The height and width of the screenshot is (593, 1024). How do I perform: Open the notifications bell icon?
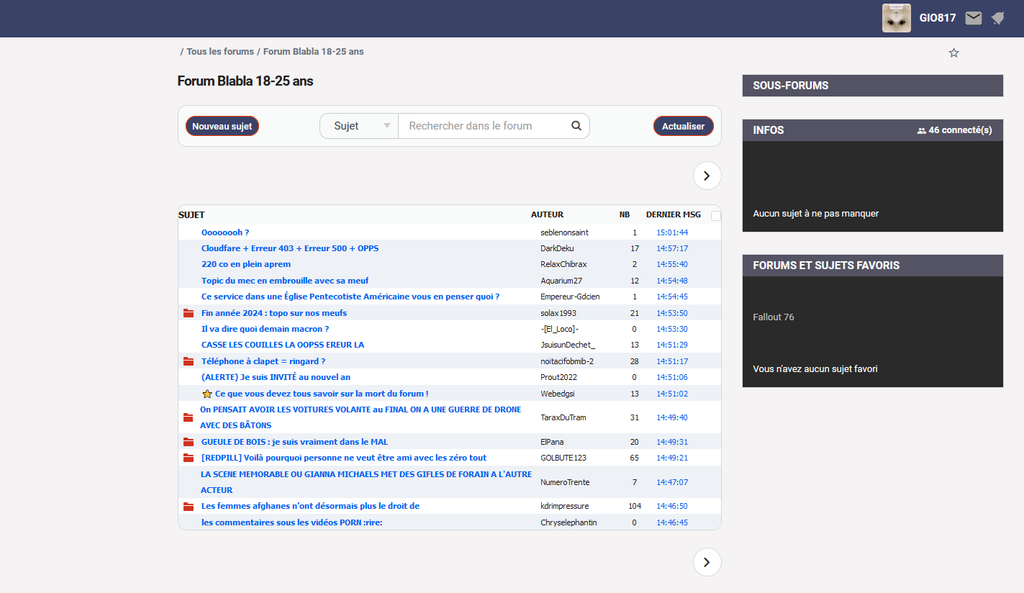[x=997, y=18]
